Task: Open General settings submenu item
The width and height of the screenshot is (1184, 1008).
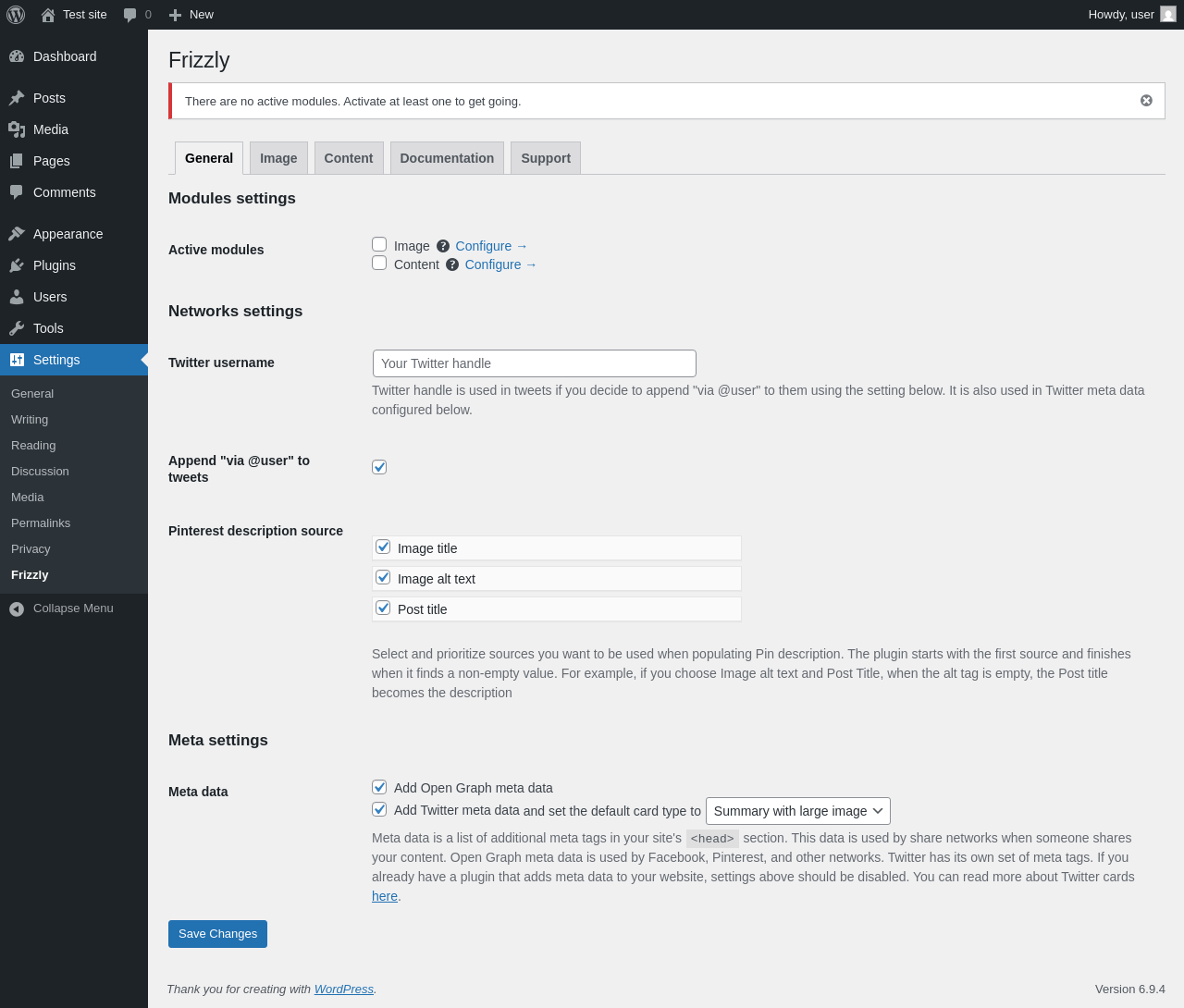Action: pyautogui.click(x=32, y=394)
